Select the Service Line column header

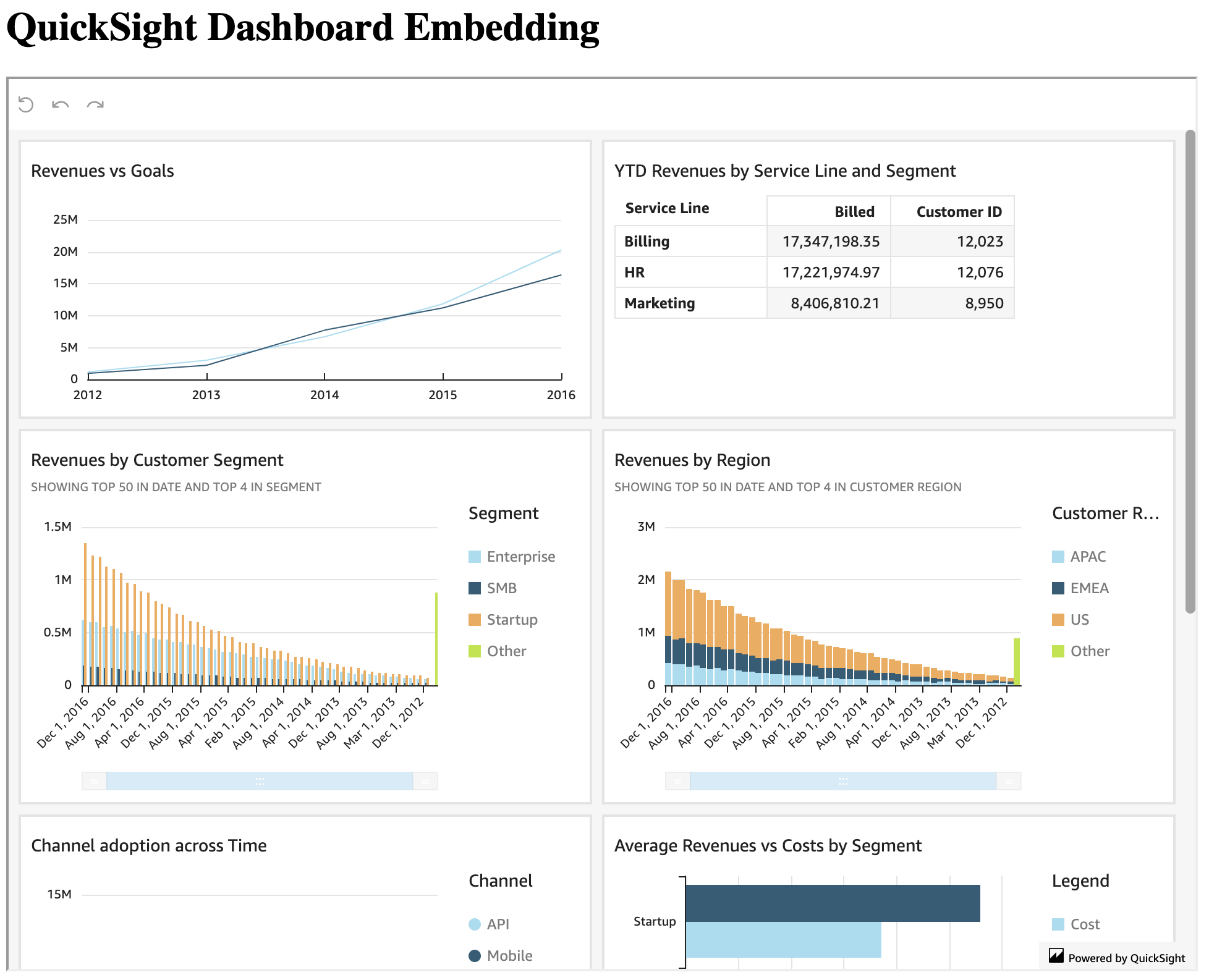tap(667, 208)
